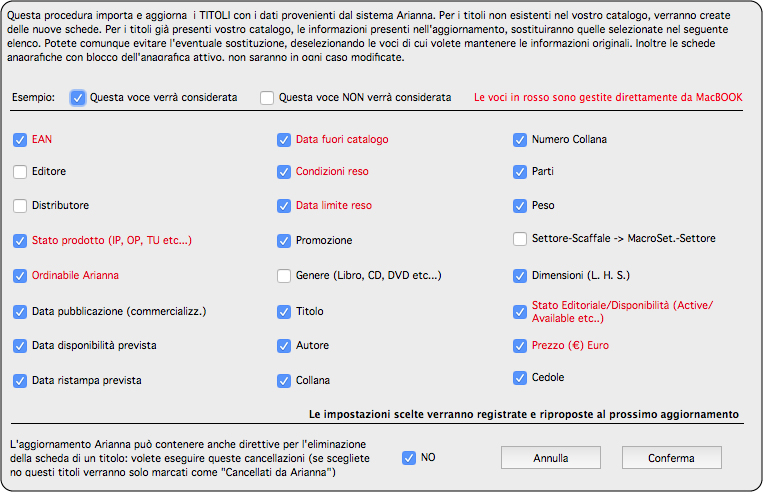Uncheck the EAN checkbox
The image size is (763, 504).
[x=20, y=140]
